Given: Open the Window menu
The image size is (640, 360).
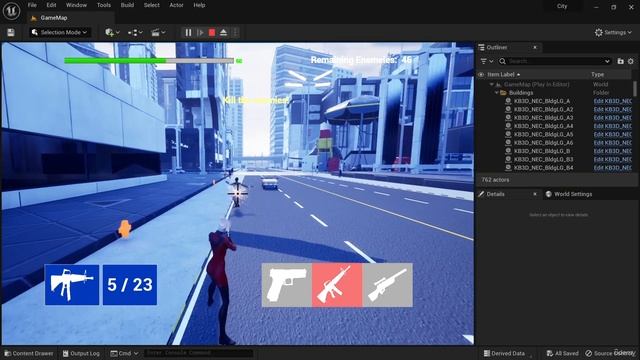Looking at the screenshot, I should [x=76, y=5].
